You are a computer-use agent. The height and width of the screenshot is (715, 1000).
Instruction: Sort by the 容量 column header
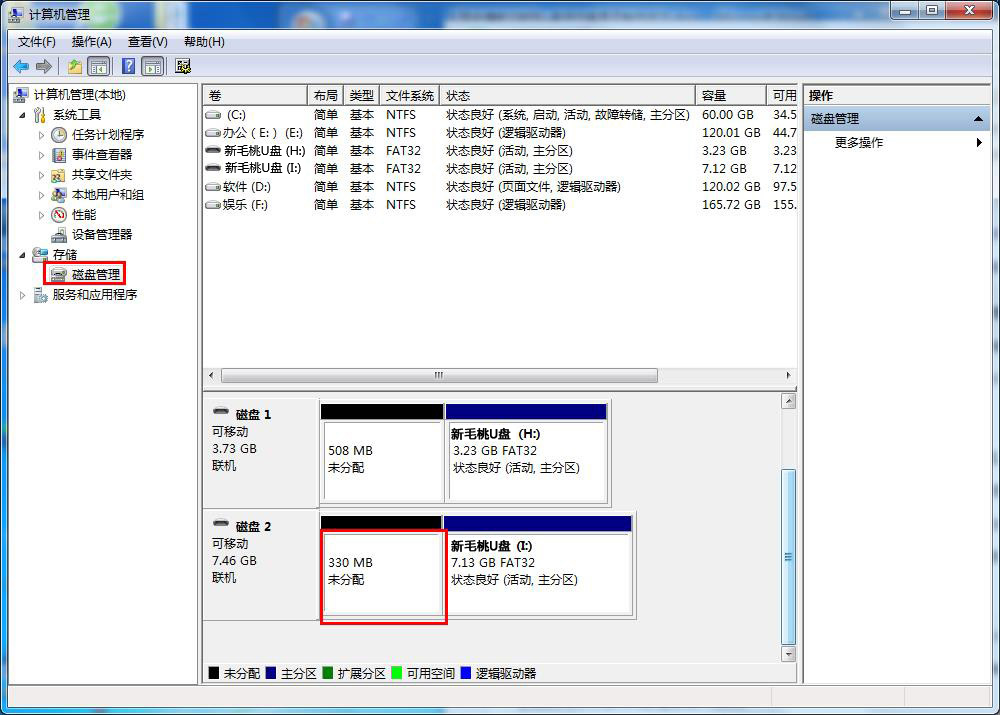pos(730,96)
